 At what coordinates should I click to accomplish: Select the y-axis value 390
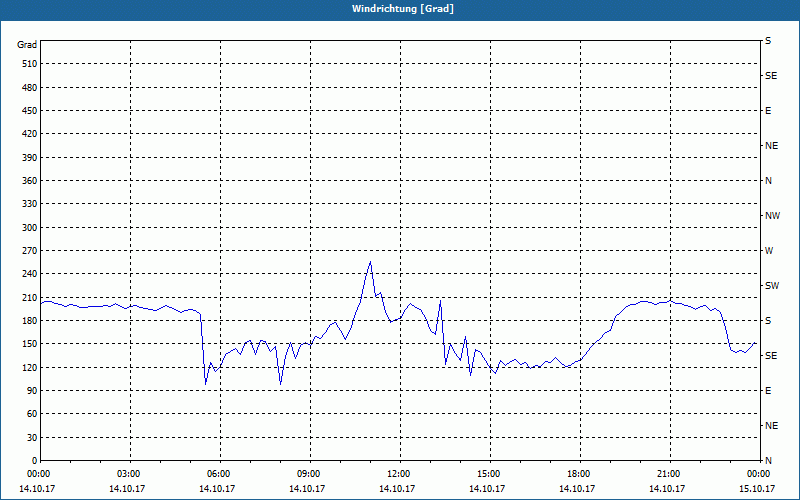pos(30,158)
